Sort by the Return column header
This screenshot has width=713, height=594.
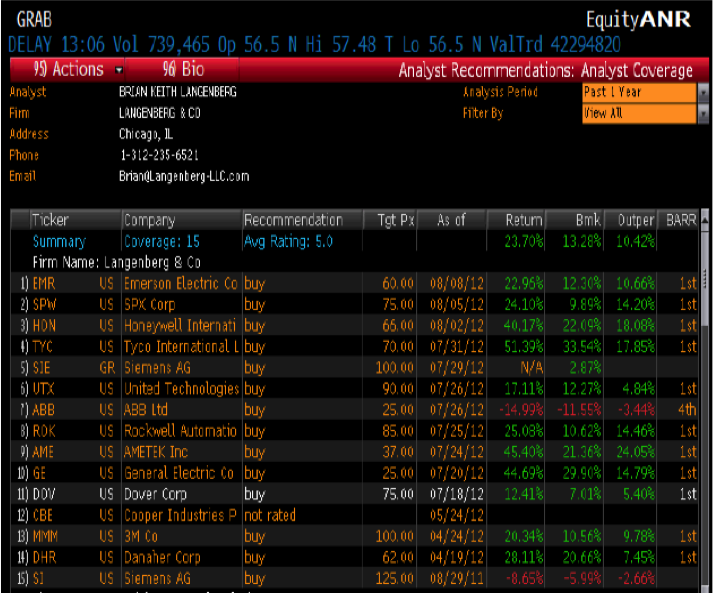tap(516, 220)
